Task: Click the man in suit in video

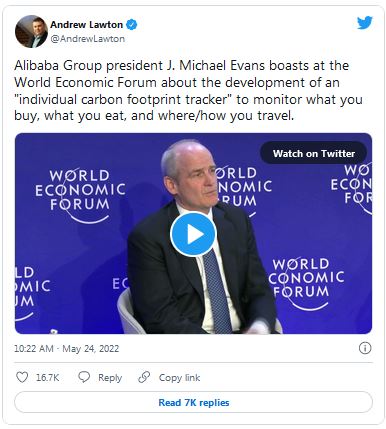Action: (x=202, y=238)
